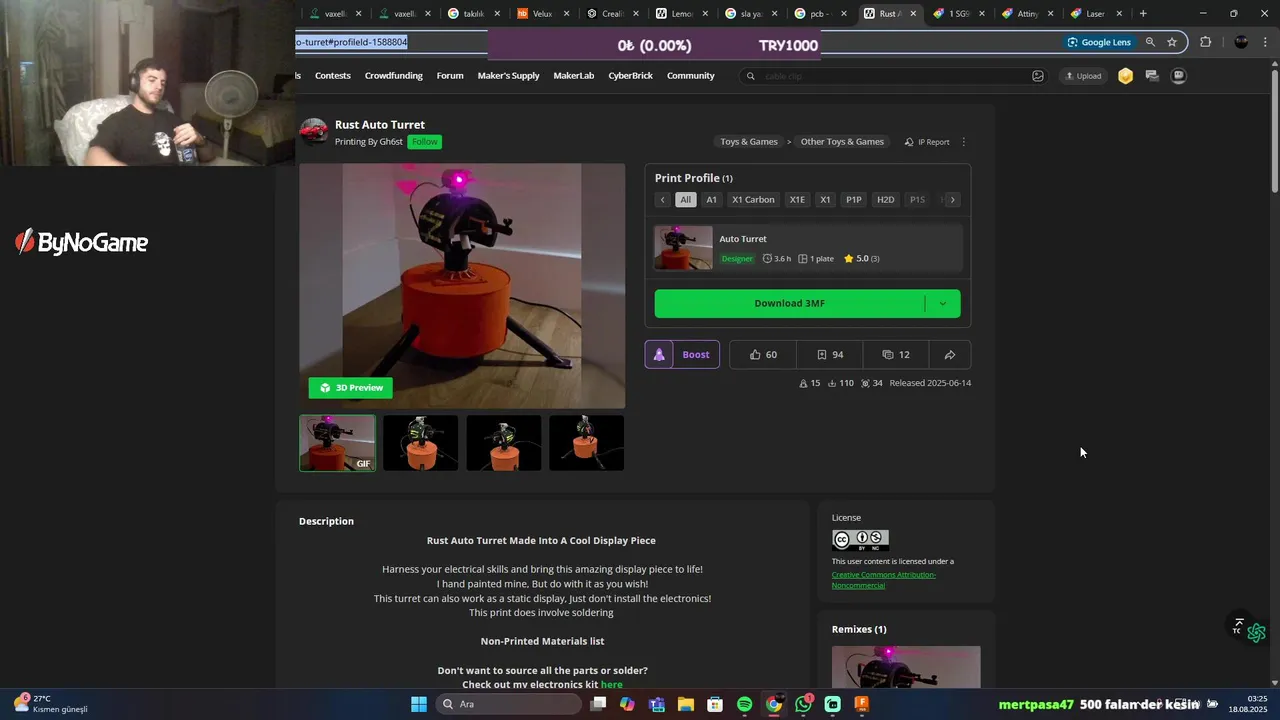The image size is (1280, 720).
Task: Select the All printer filter
Action: tap(685, 200)
